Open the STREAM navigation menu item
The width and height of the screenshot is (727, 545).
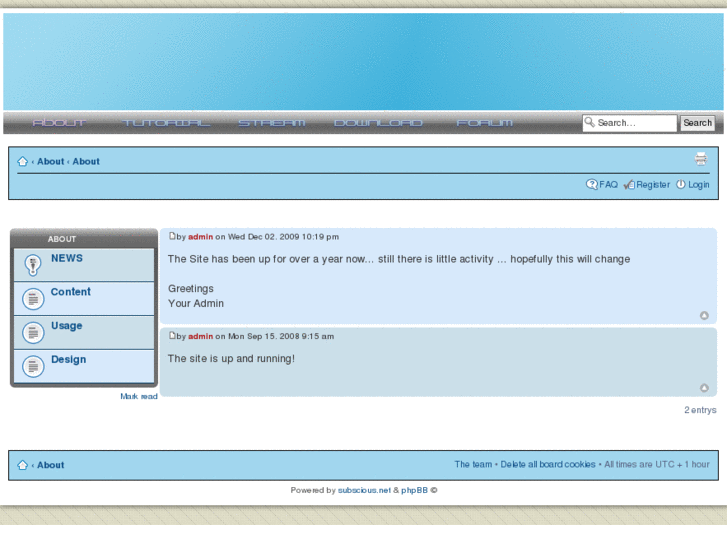pos(272,123)
